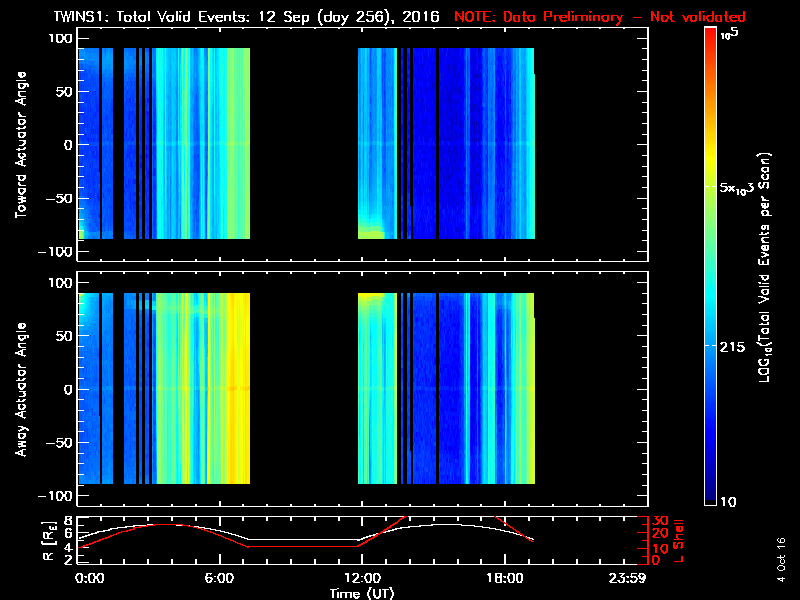Click the 18:00 time axis tick label
This screenshot has width=800, height=600.
tap(503, 579)
